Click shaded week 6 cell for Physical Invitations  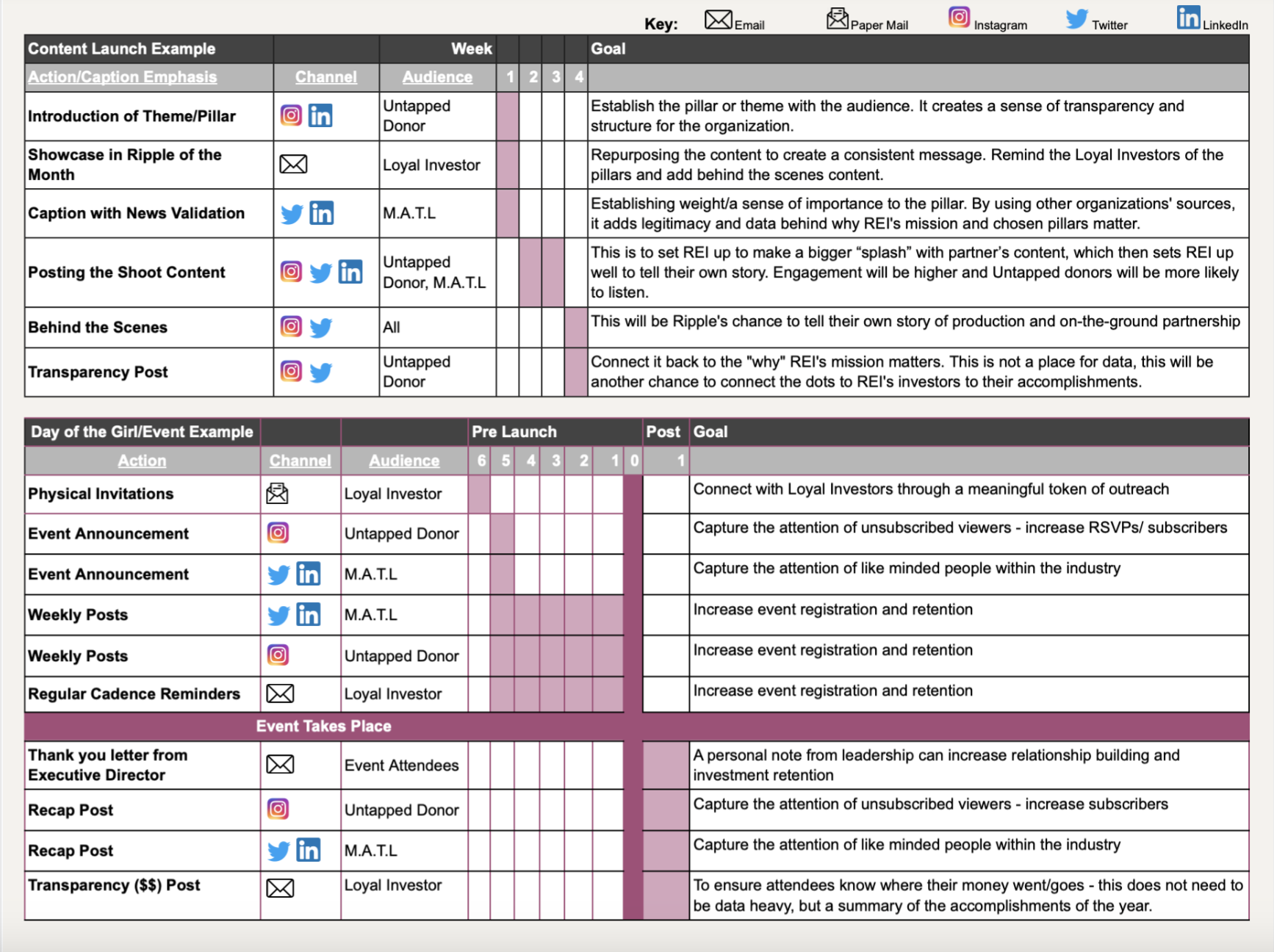click(479, 494)
